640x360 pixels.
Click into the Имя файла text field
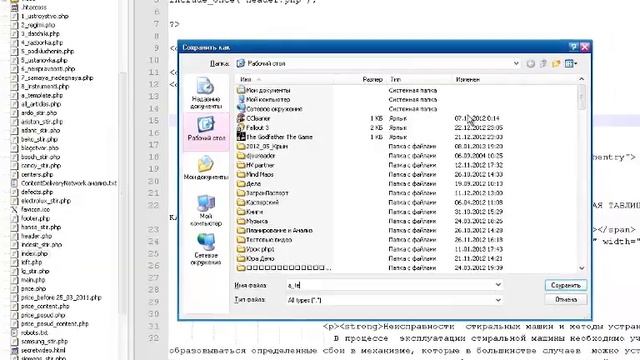click(390, 285)
